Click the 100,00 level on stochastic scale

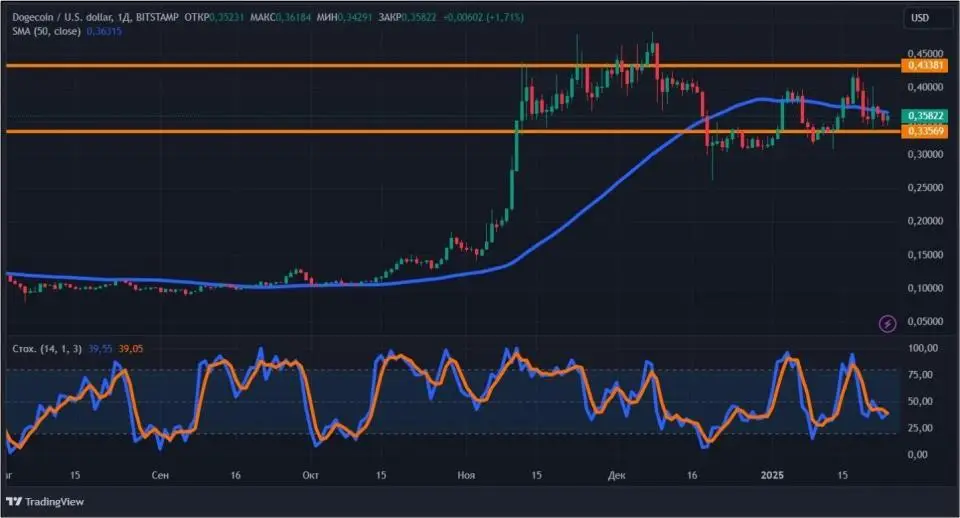coord(921,348)
